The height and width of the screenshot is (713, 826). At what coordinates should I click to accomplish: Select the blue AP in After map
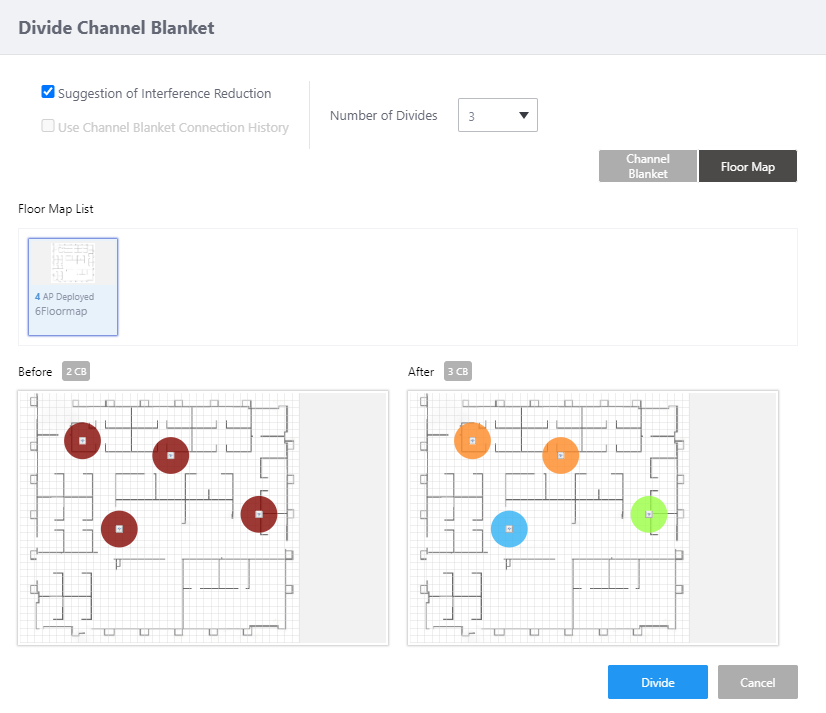tap(509, 529)
